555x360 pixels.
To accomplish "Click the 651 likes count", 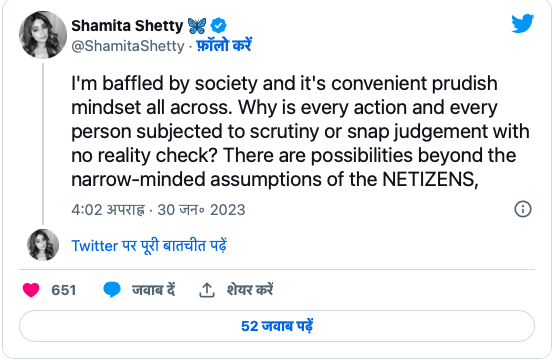I will click(x=64, y=290).
